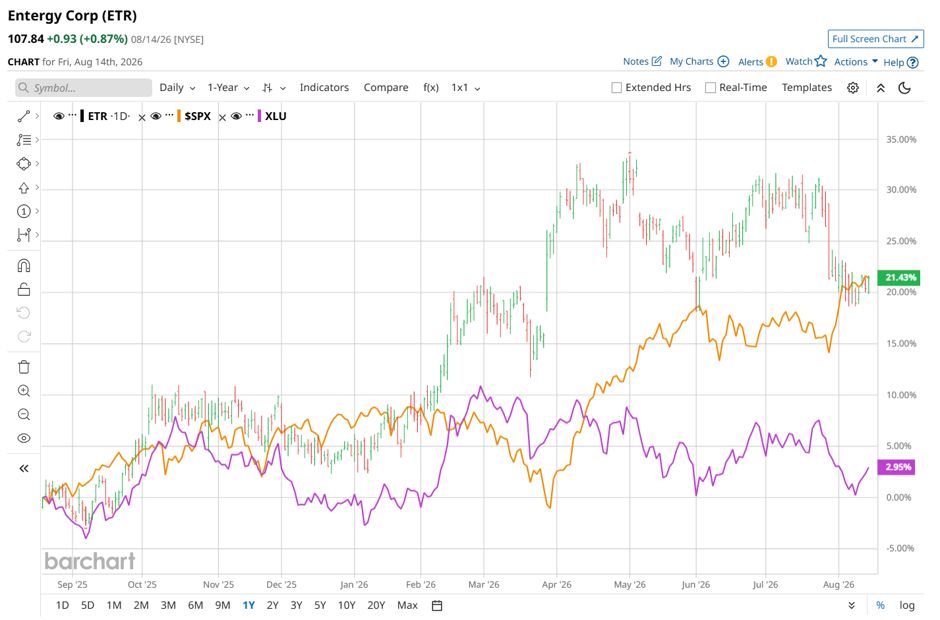
Task: Open chart settings gear
Action: 852,88
